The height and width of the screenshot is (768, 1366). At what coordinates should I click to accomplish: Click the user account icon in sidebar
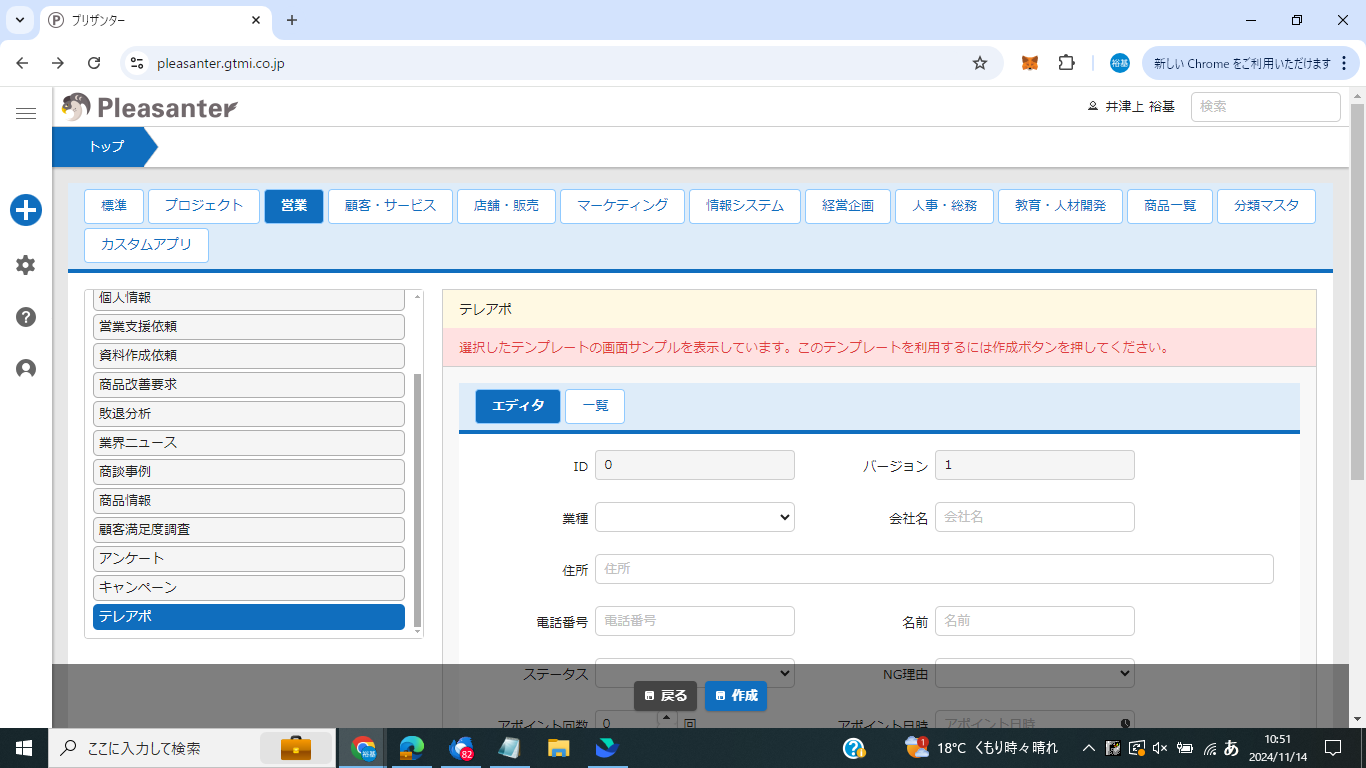coord(26,369)
